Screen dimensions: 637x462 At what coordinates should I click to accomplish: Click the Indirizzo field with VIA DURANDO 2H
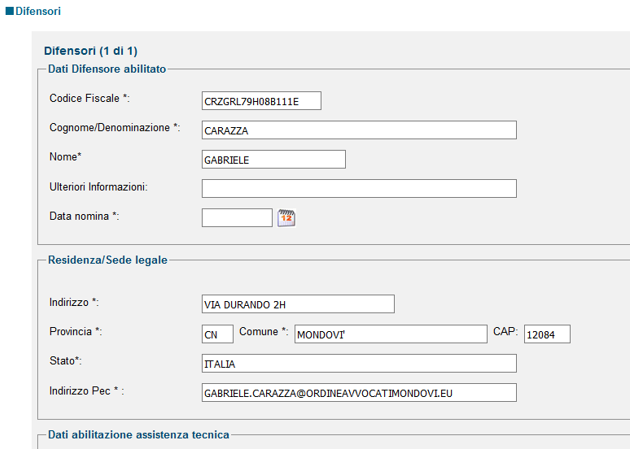(298, 304)
